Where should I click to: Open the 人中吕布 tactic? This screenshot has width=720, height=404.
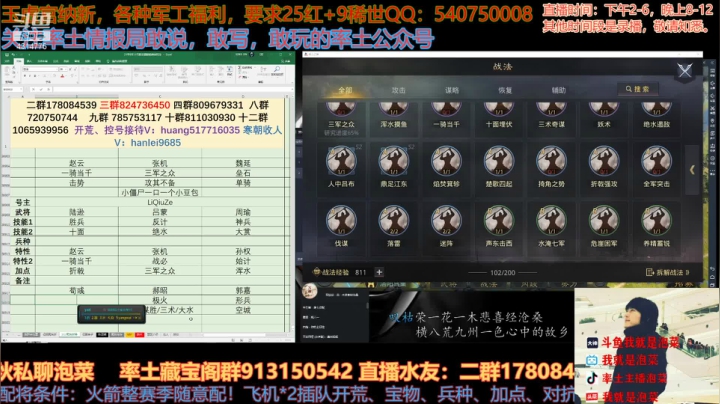click(341, 161)
